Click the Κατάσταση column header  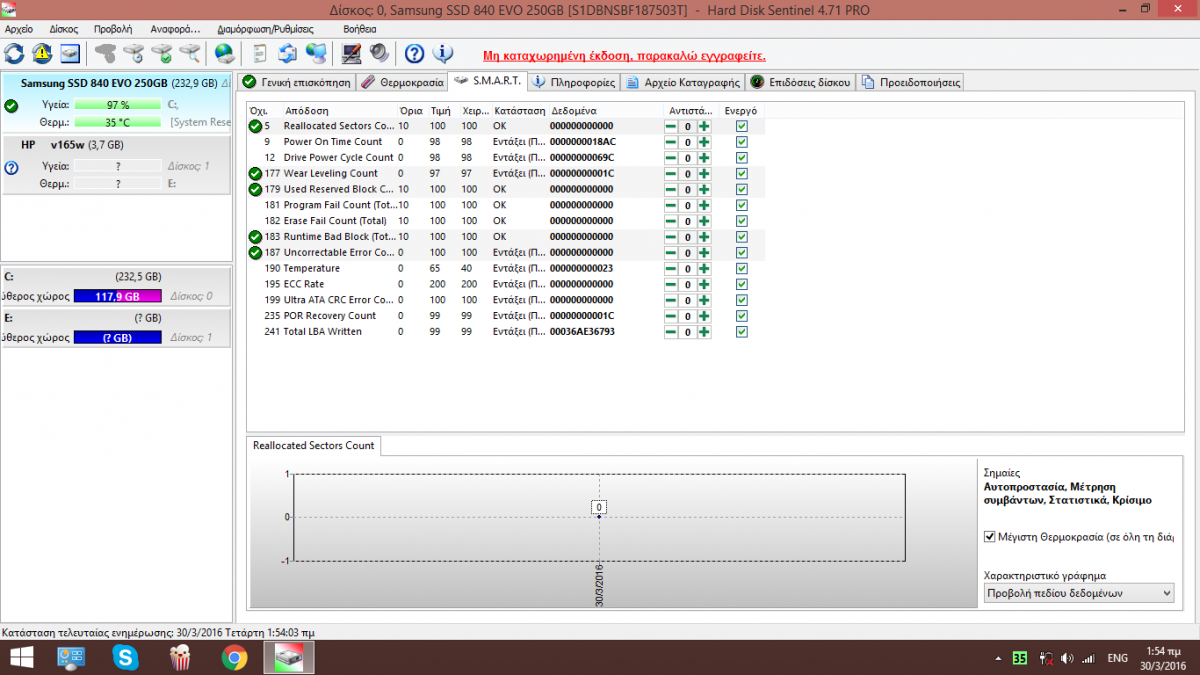(x=519, y=110)
